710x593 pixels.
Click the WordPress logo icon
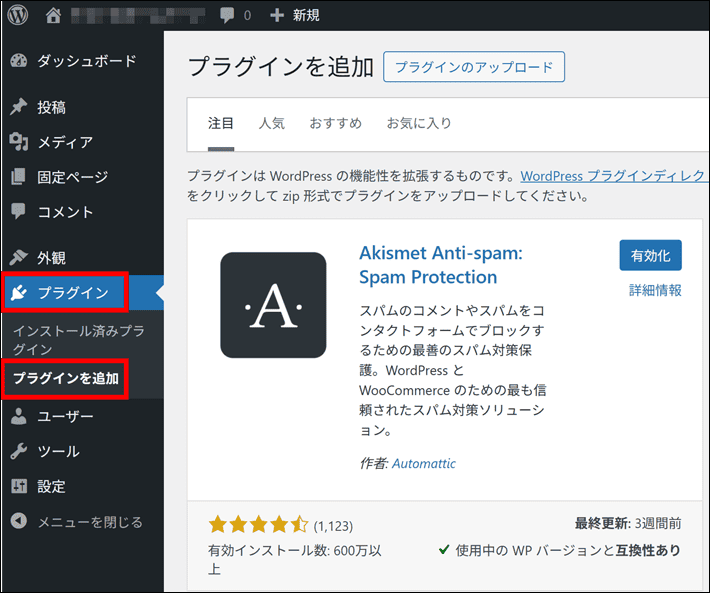pyautogui.click(x=19, y=15)
